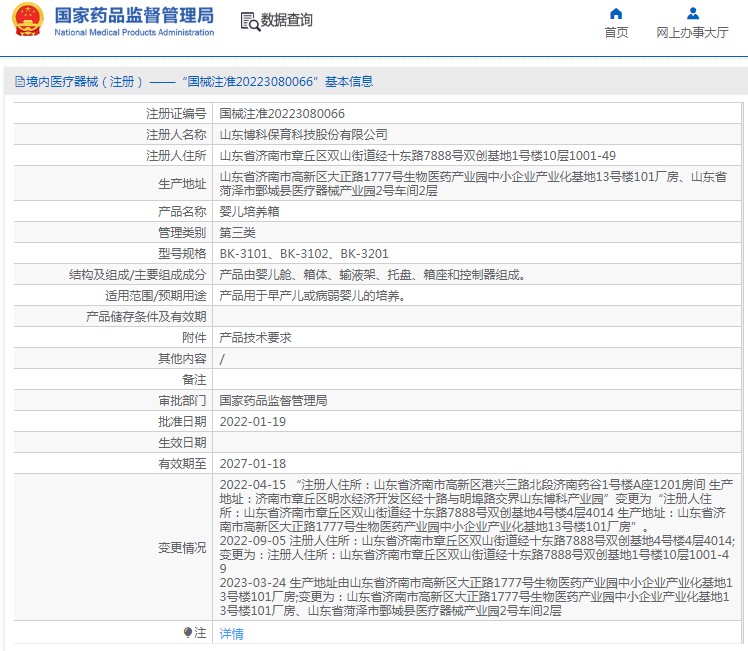748x651 pixels.
Task: Click the 2022-09-05 change record
Action: pyautogui.click(x=477, y=554)
